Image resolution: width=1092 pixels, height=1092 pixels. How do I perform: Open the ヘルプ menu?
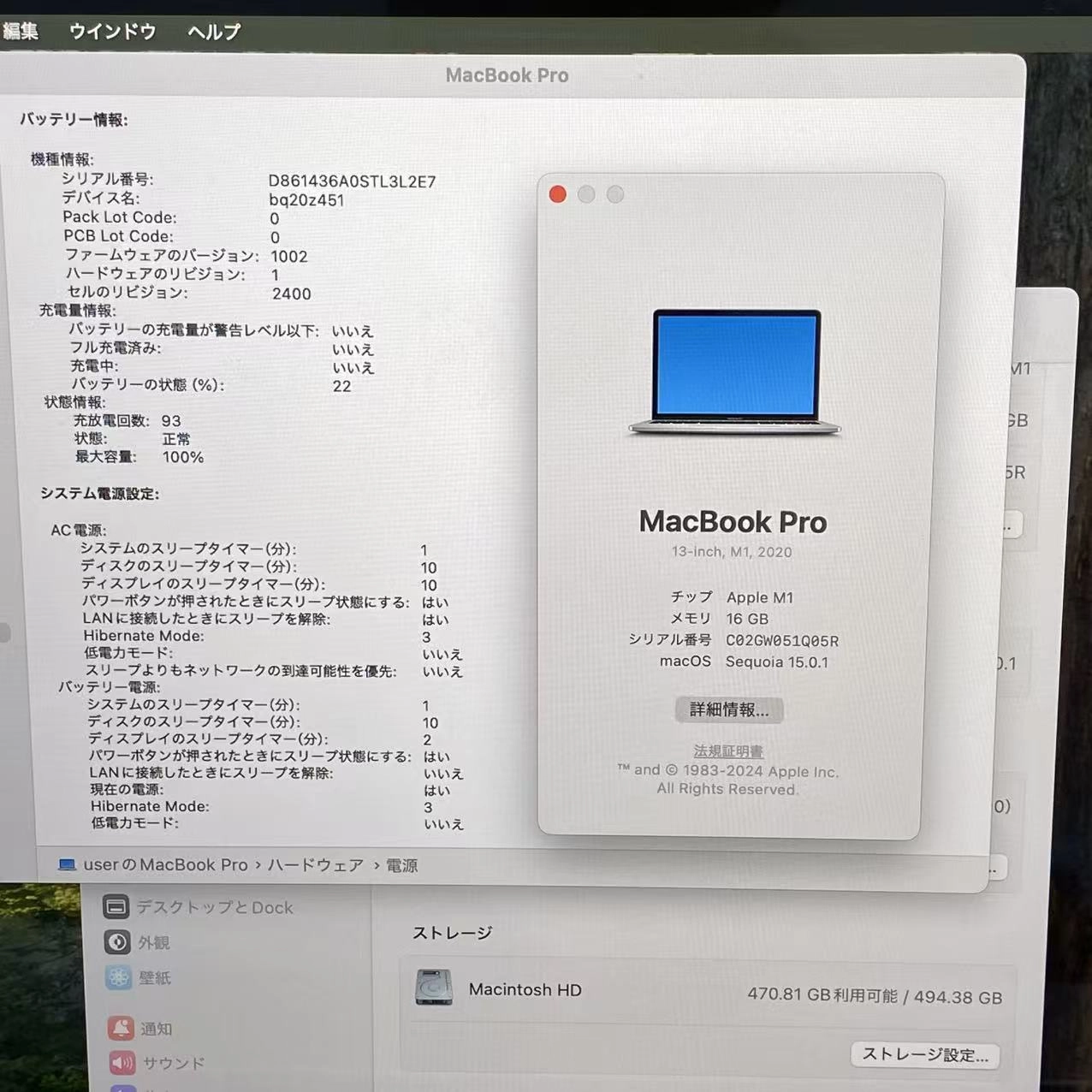pos(214,32)
